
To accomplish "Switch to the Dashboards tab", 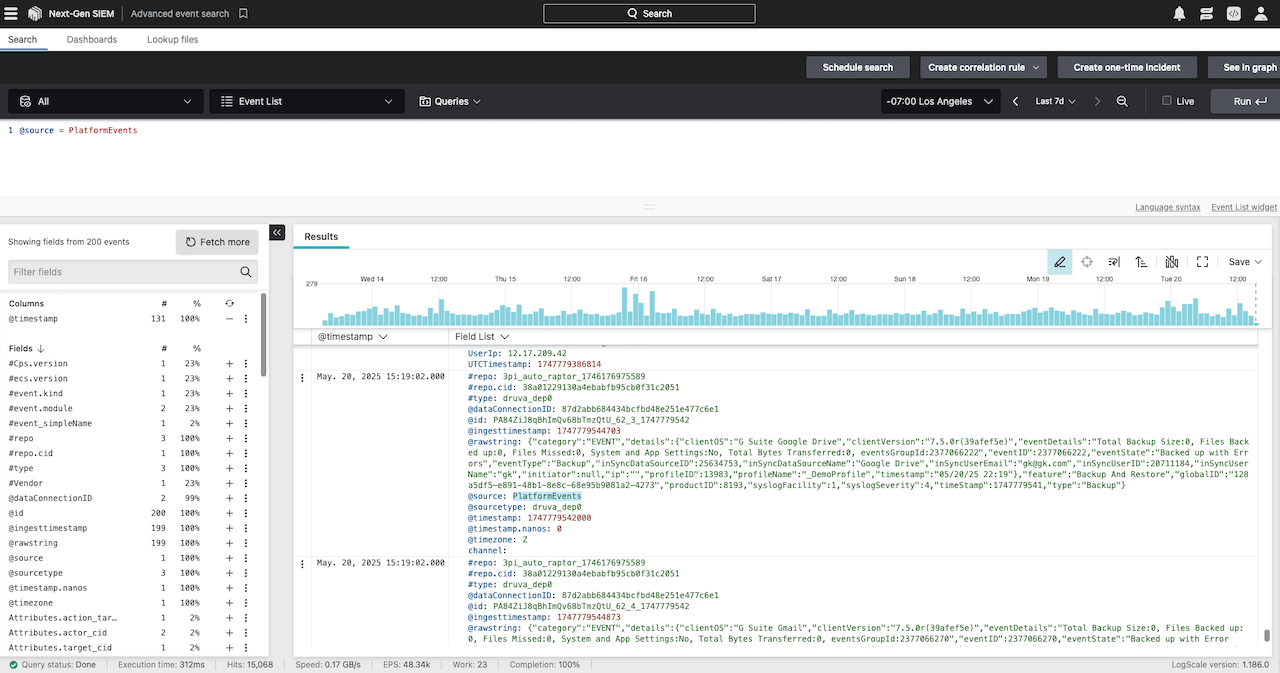I will 92,40.
